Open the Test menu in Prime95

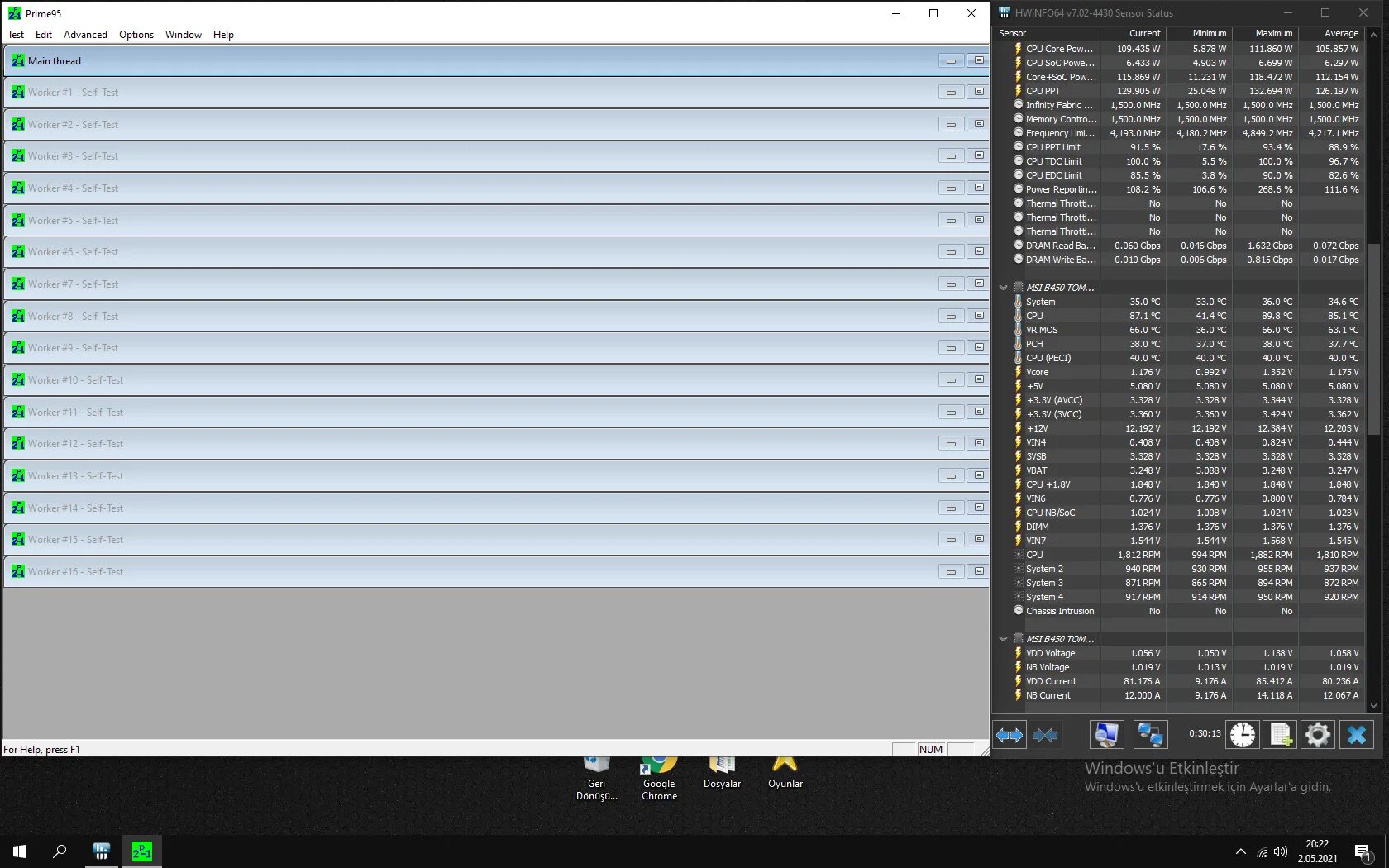[x=16, y=35]
